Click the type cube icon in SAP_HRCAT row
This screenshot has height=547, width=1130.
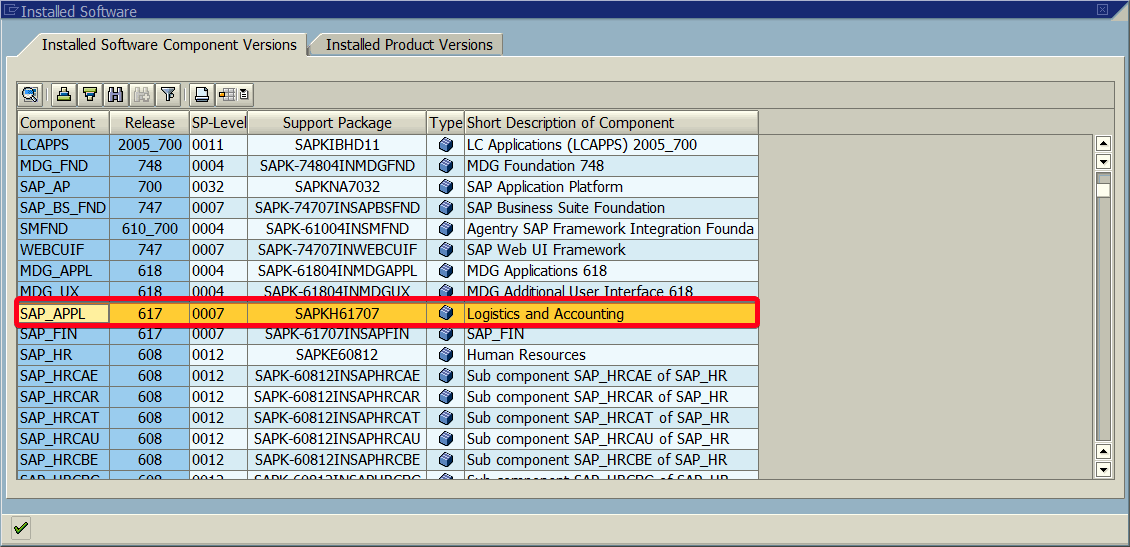(445, 417)
